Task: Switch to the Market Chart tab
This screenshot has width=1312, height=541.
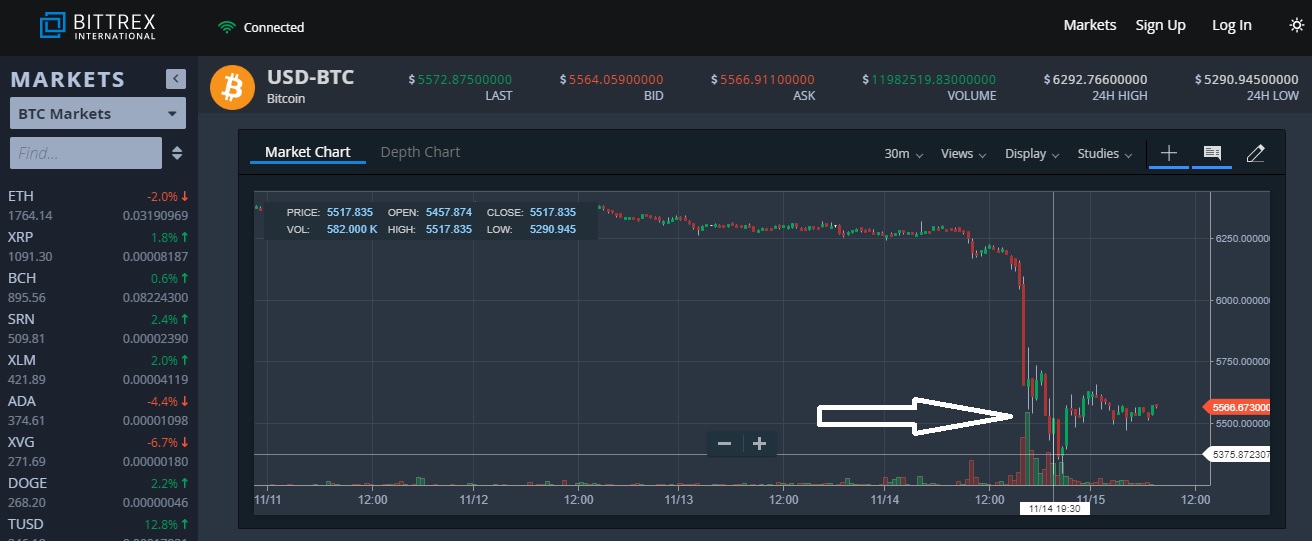Action: click(x=308, y=152)
